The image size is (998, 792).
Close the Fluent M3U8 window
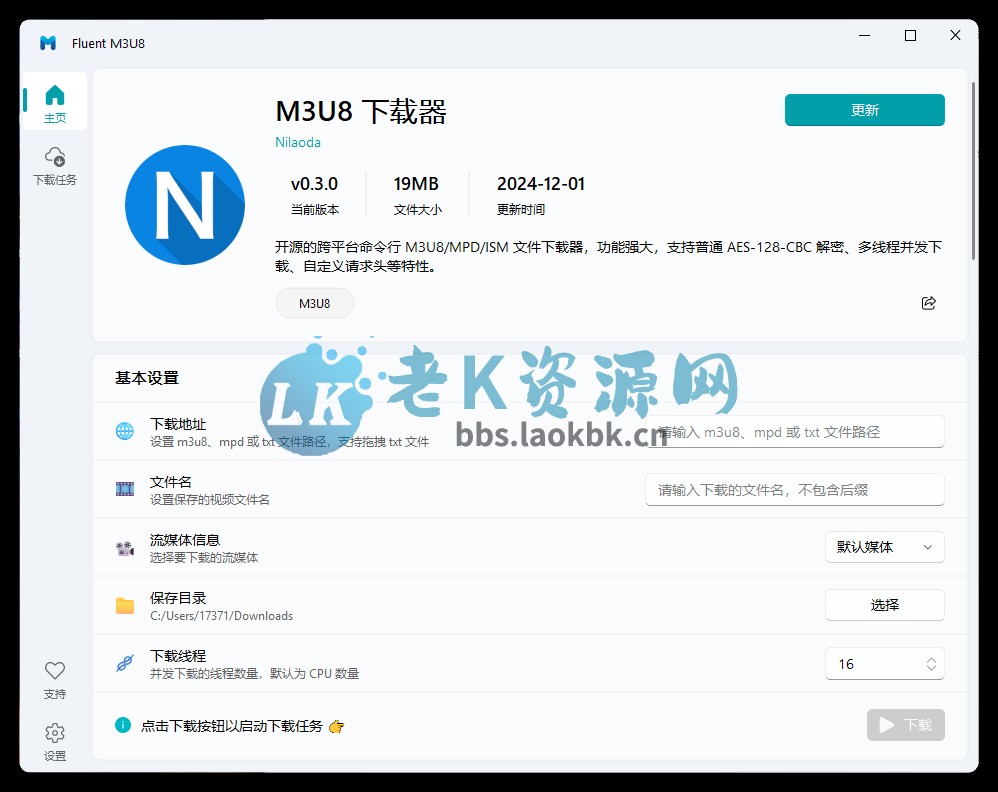pyautogui.click(x=955, y=36)
